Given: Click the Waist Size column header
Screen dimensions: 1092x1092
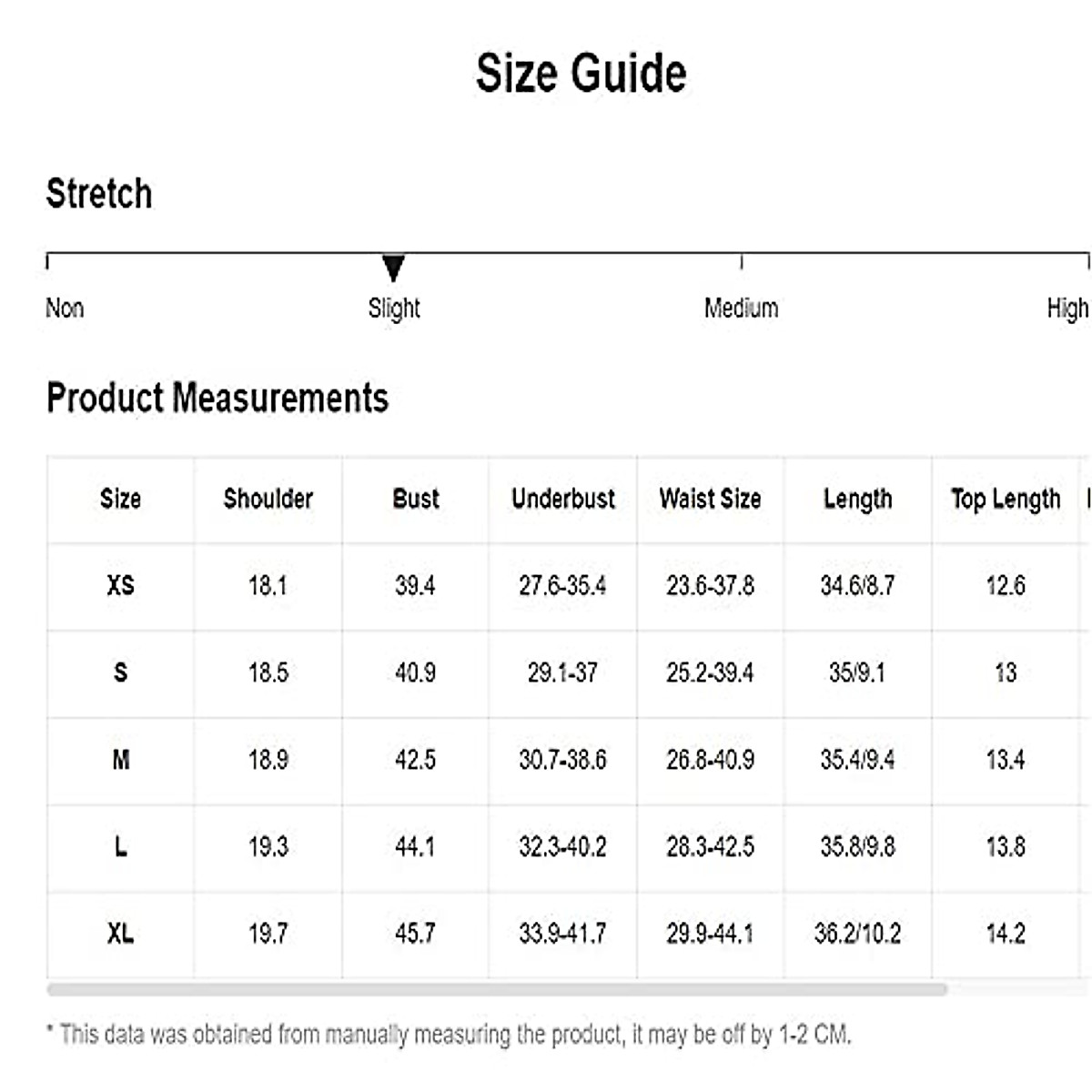Looking at the screenshot, I should [710, 499].
